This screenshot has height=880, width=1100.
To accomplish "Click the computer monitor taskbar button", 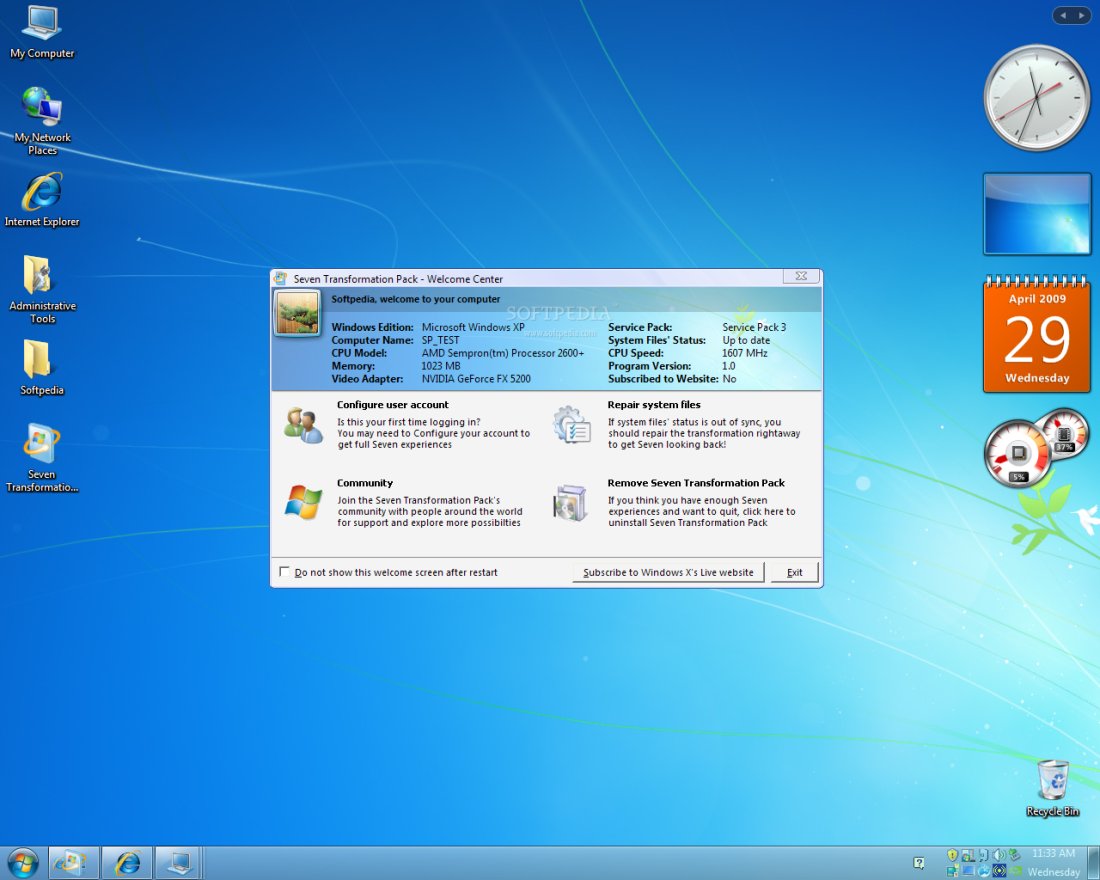I will tap(179, 862).
